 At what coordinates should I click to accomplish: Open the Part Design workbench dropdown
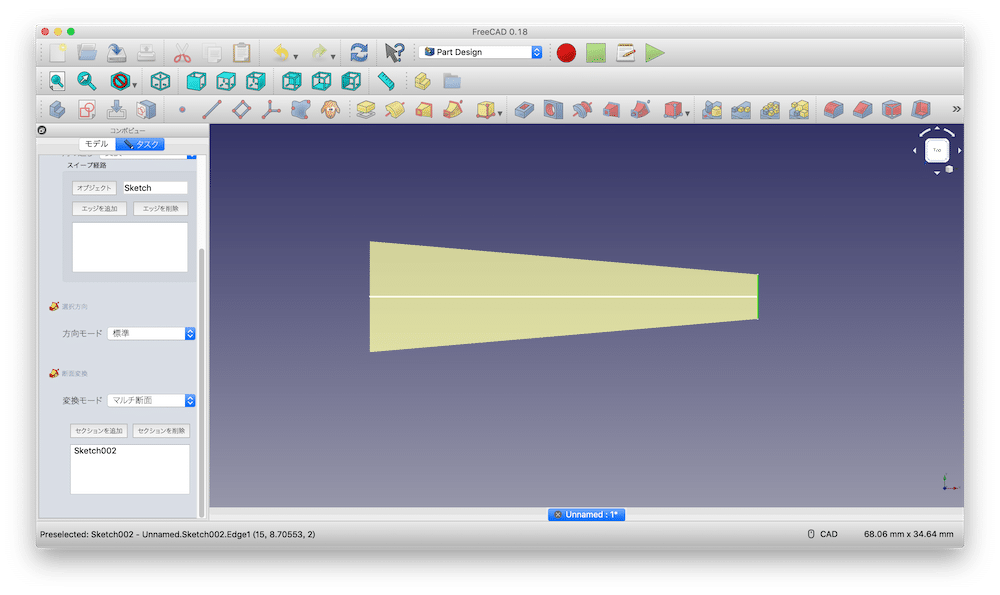481,52
